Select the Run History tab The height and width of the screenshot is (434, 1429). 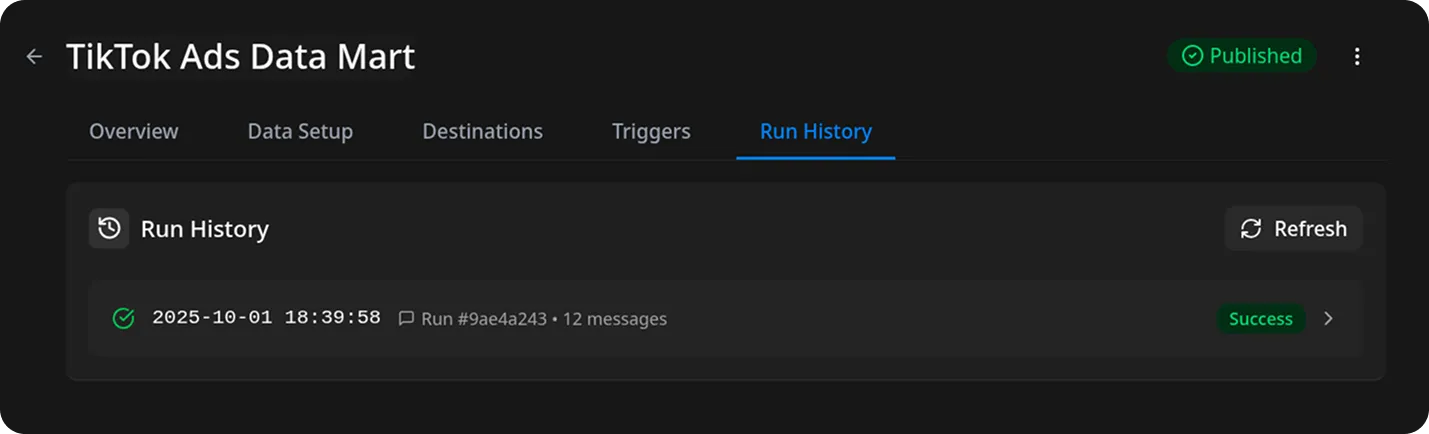pyautogui.click(x=816, y=131)
